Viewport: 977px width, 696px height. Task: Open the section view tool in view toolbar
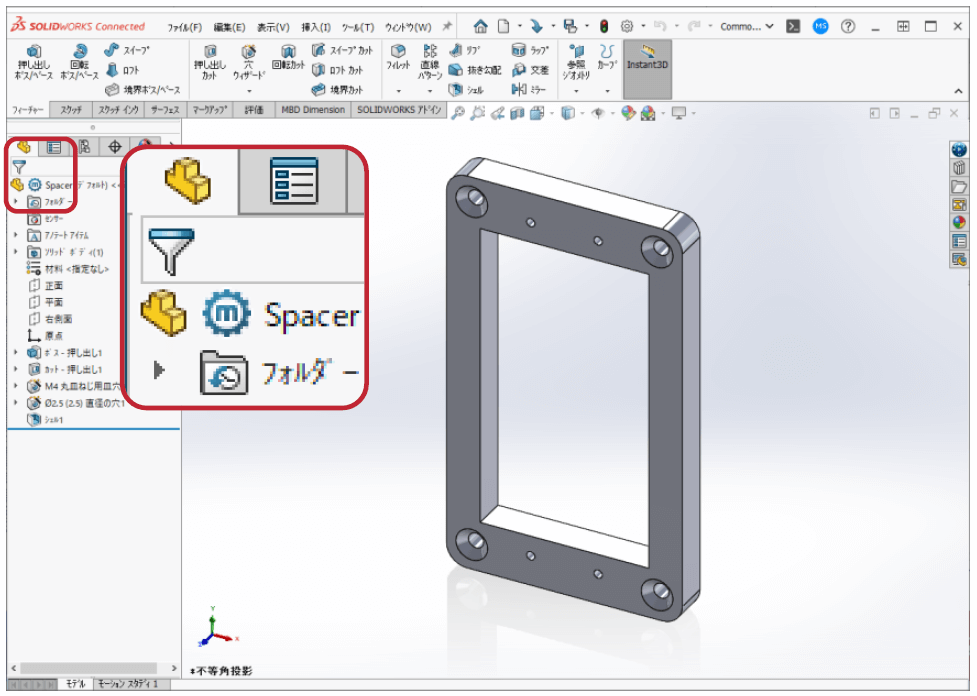tap(517, 113)
